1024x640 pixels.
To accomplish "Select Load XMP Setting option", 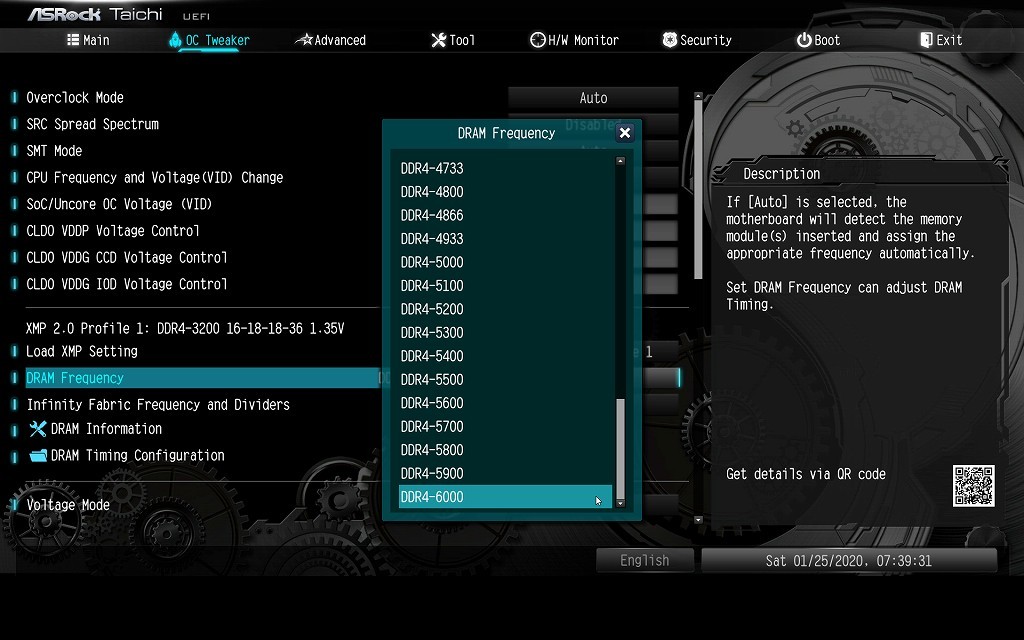I will pyautogui.click(x=82, y=351).
